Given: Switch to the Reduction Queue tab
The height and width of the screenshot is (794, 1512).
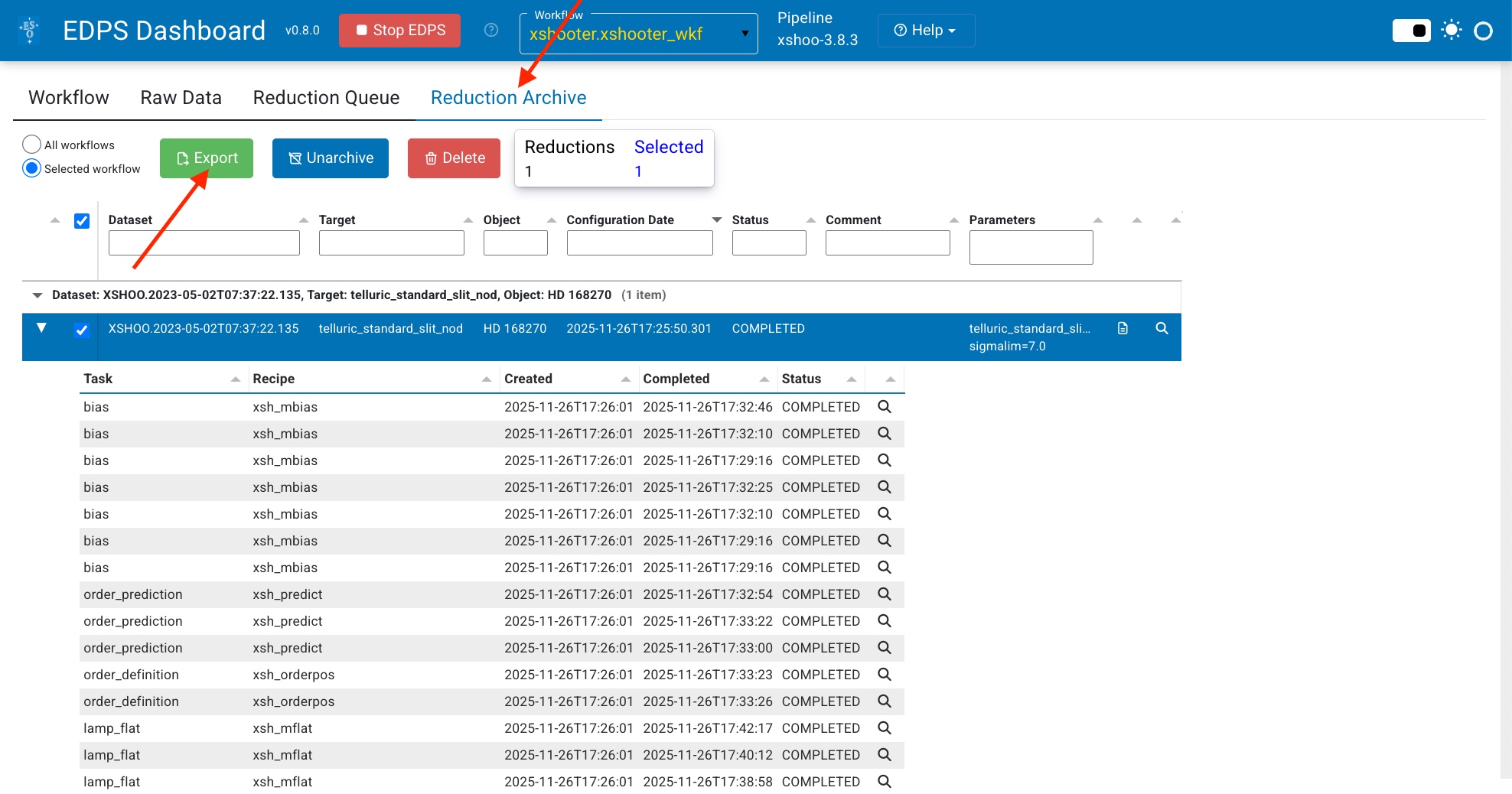Looking at the screenshot, I should (326, 98).
